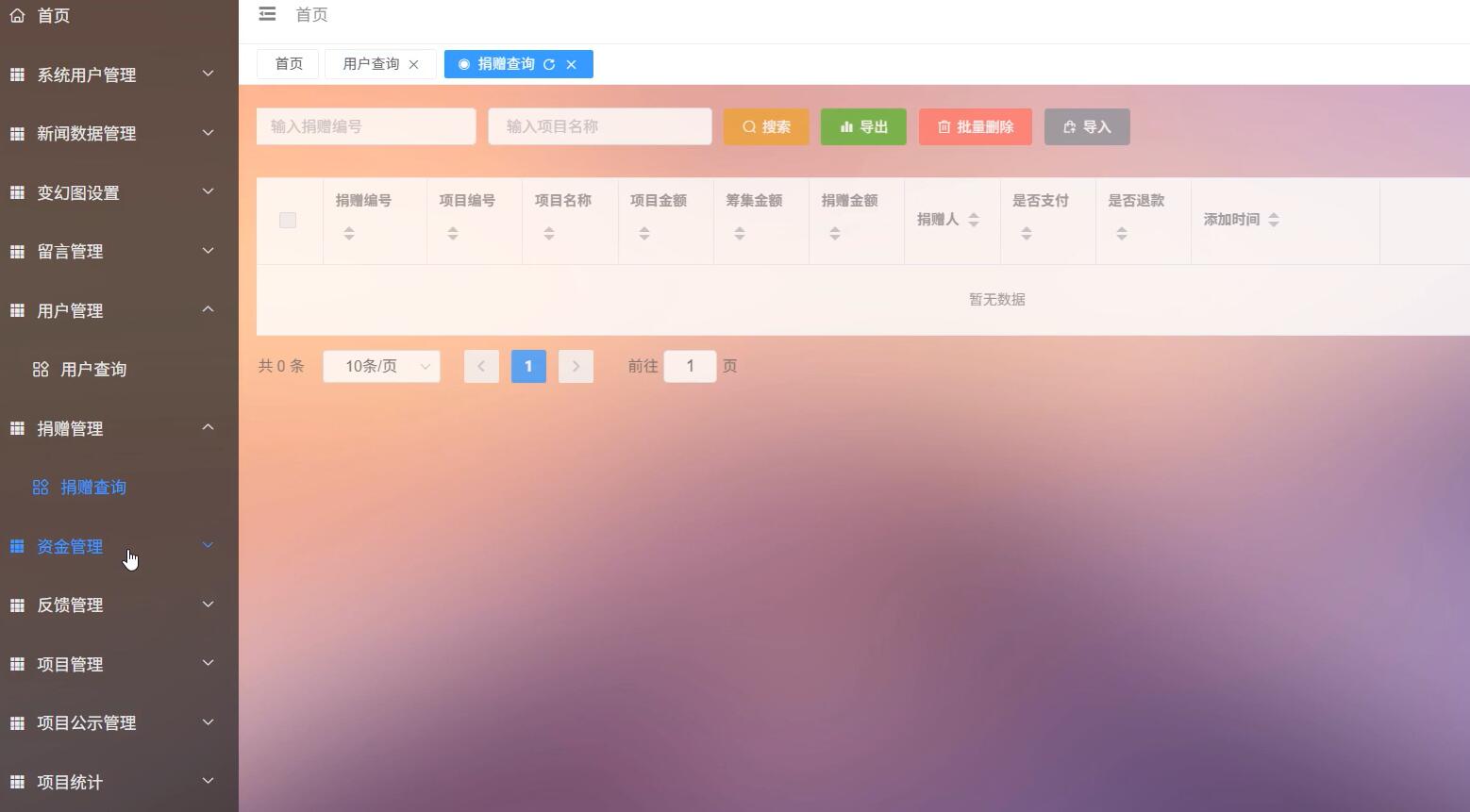Click the icon next to 用户查询

click(41, 370)
